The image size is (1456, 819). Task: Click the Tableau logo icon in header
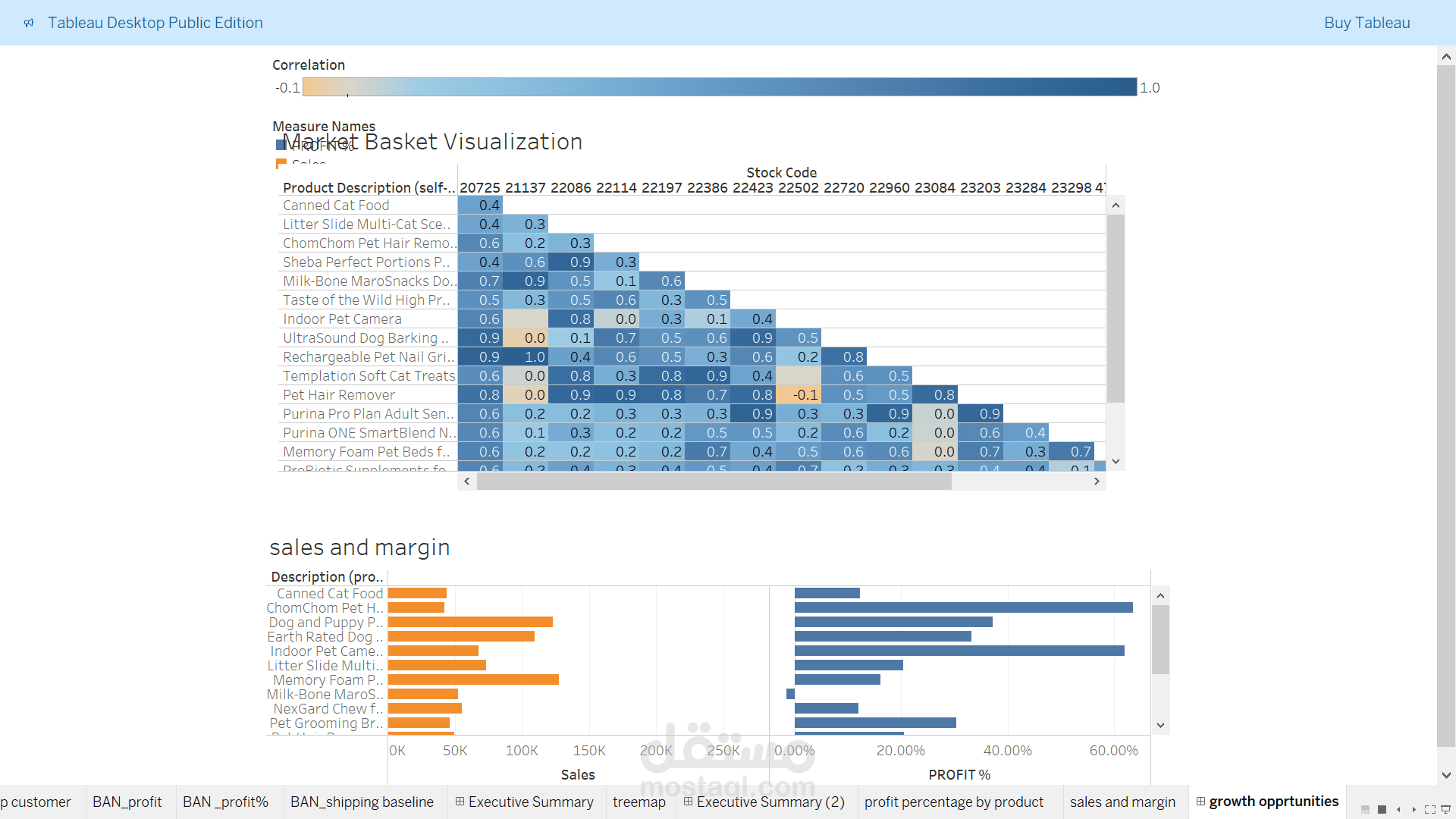pyautogui.click(x=29, y=23)
